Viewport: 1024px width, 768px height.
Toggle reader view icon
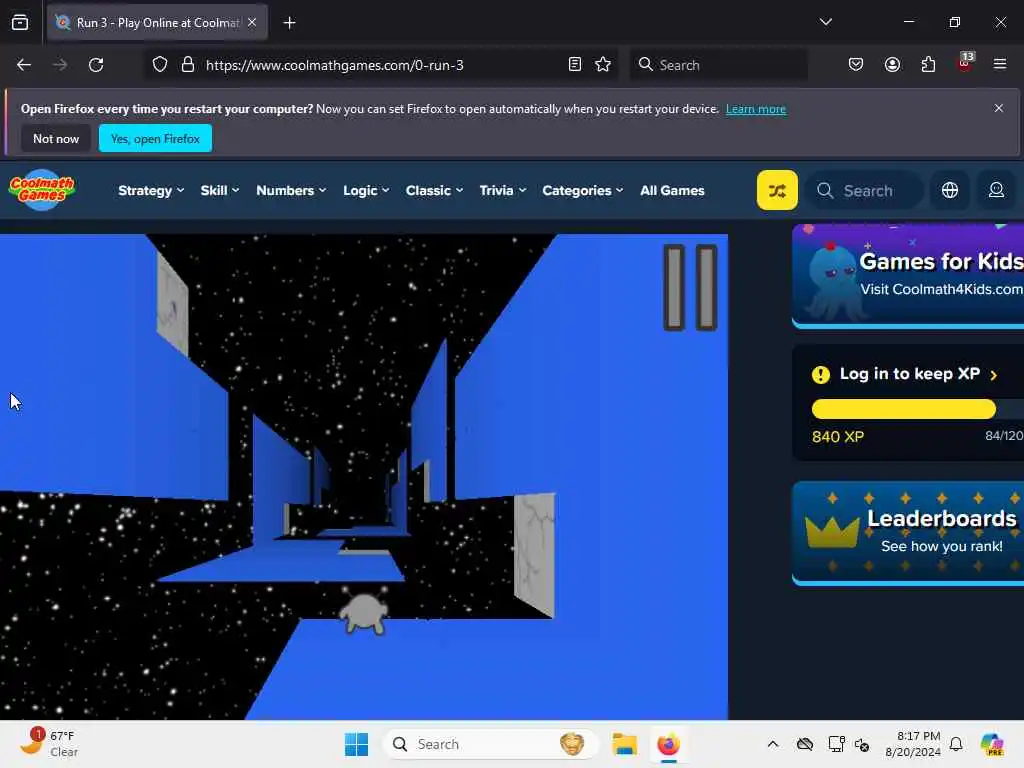(x=575, y=65)
